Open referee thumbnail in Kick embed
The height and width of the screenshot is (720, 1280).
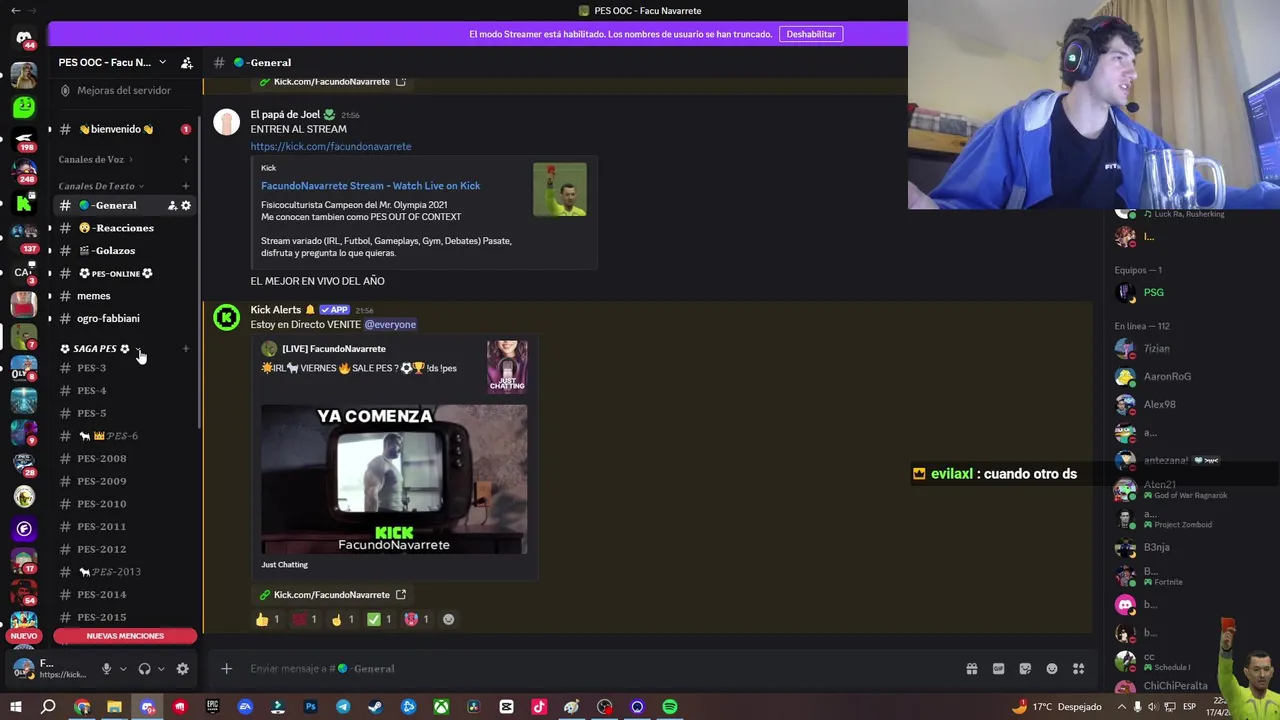[560, 190]
